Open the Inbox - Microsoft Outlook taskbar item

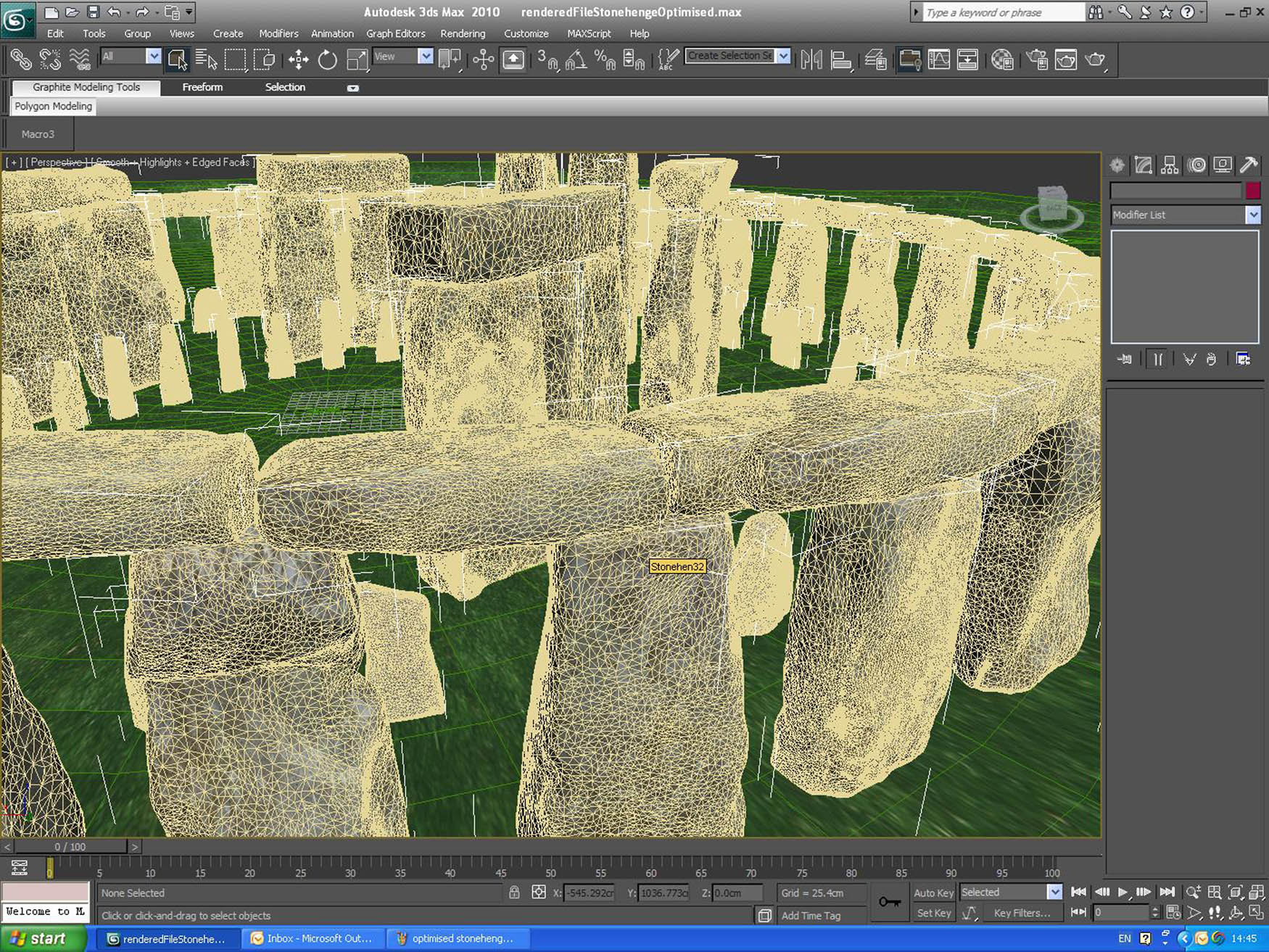pyautogui.click(x=312, y=938)
